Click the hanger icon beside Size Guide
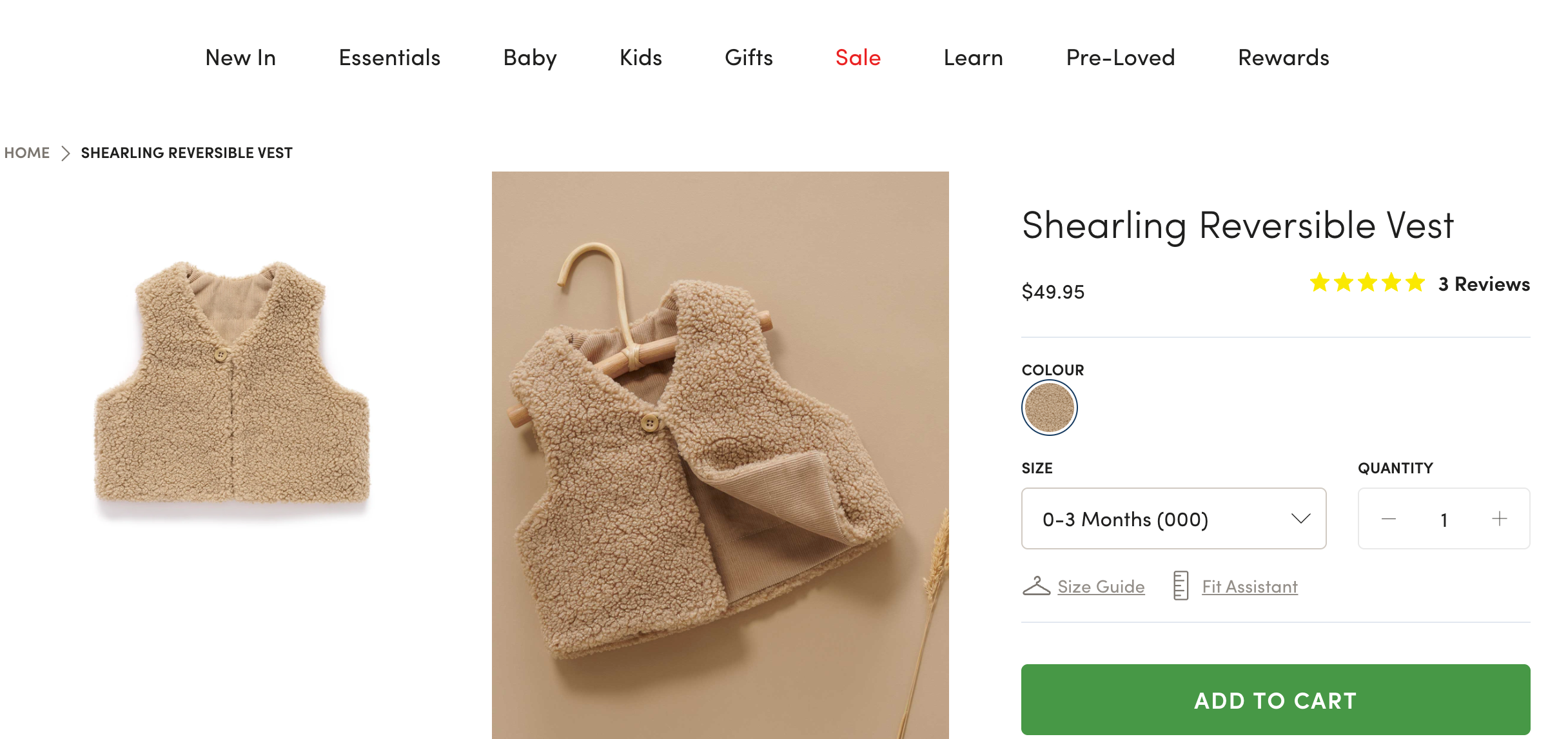 click(1036, 586)
